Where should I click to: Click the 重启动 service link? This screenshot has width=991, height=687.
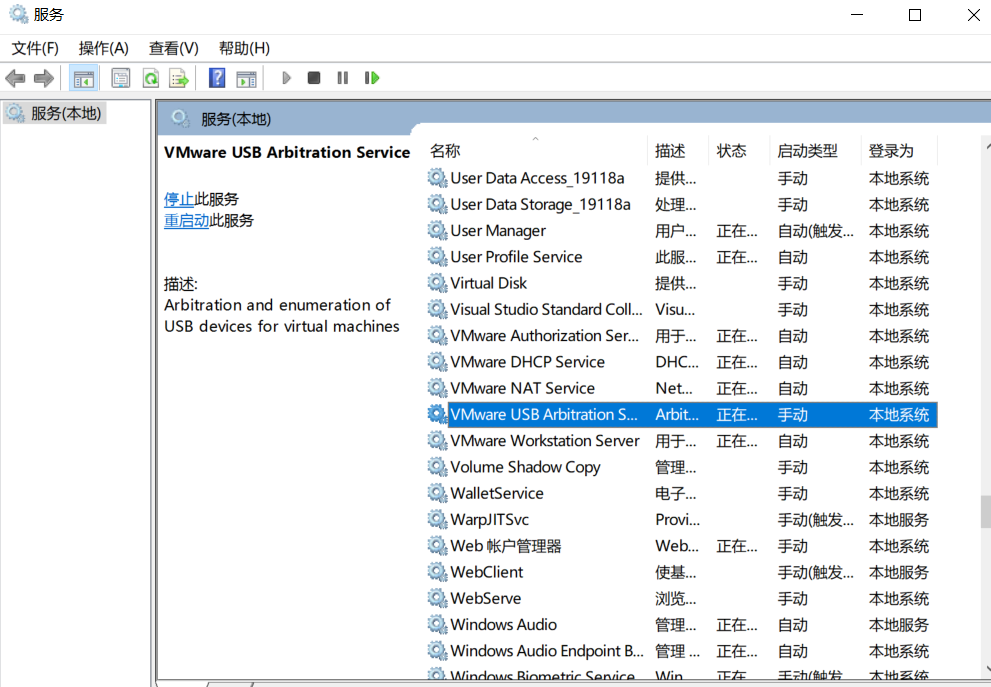(186, 221)
